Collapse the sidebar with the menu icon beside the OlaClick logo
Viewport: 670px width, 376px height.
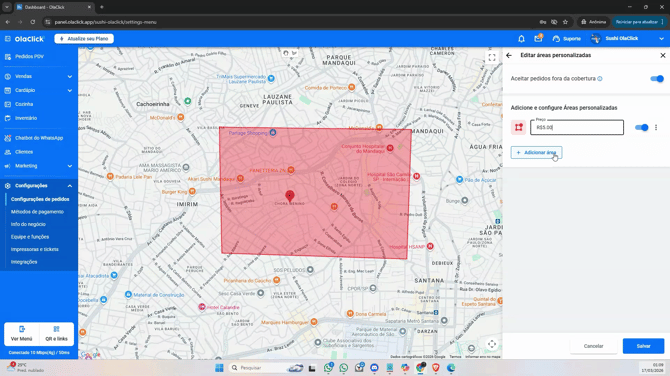(x=8, y=39)
